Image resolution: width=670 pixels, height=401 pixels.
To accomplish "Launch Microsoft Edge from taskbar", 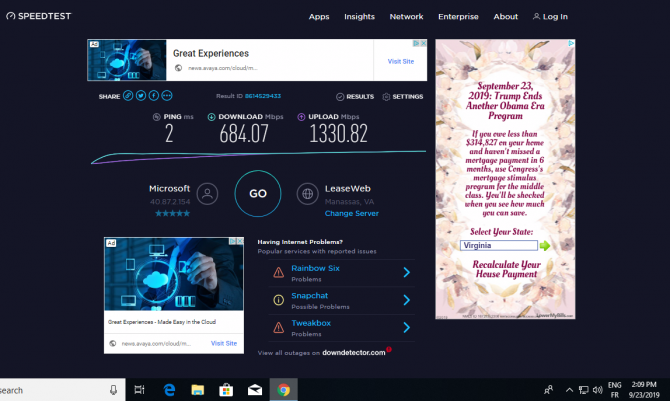I will point(169,390).
